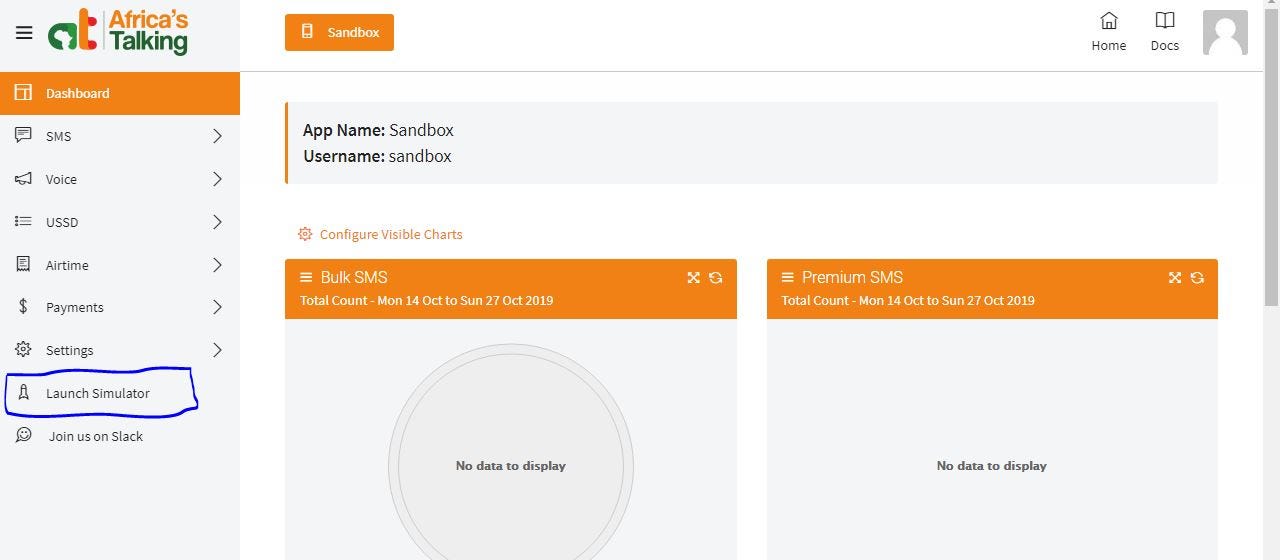Open the user profile avatar
Viewport: 1280px width, 560px height.
[x=1225, y=32]
